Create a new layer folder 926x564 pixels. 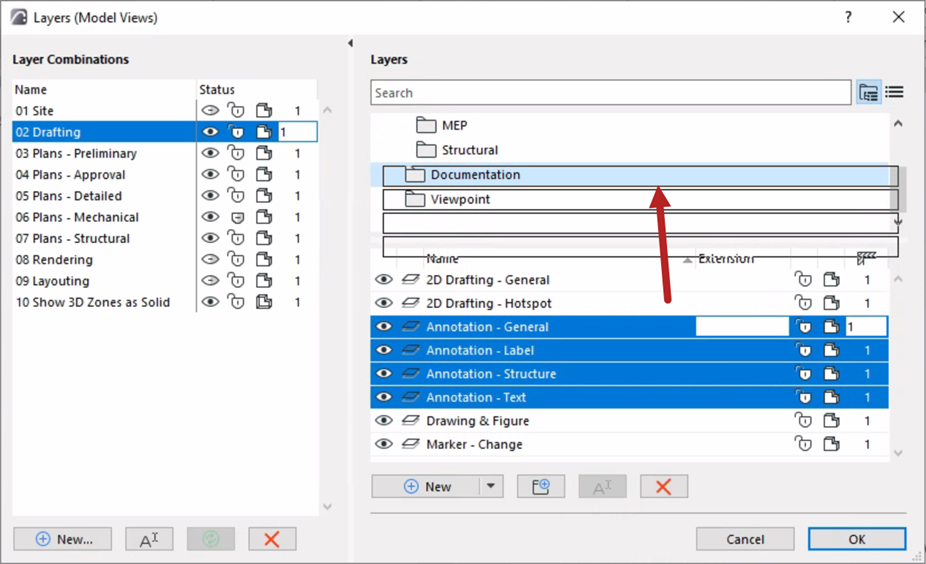(x=540, y=487)
